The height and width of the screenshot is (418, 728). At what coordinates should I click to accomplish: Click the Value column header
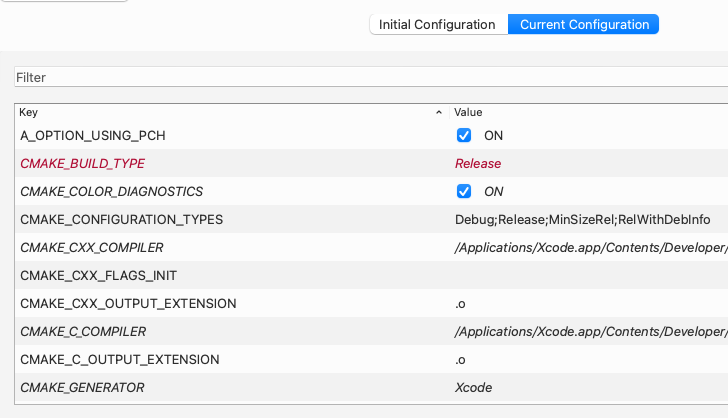[x=580, y=113]
